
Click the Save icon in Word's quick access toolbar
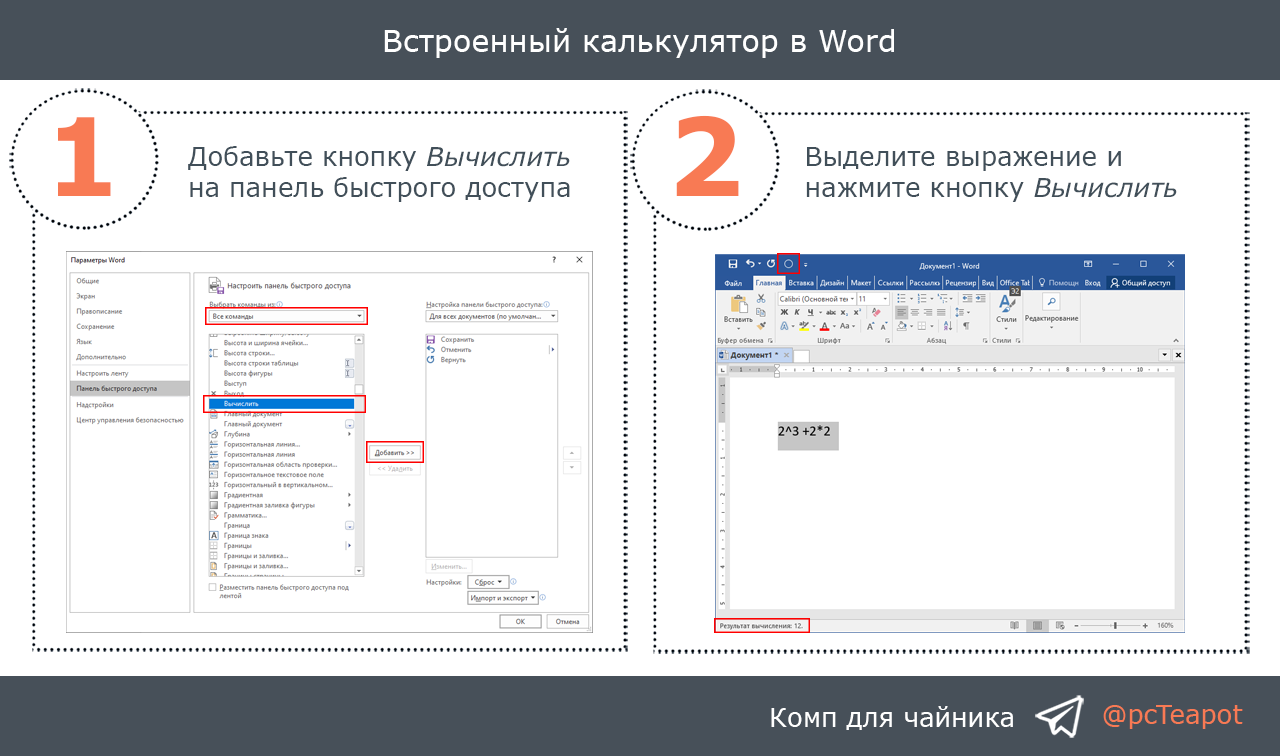click(x=733, y=264)
